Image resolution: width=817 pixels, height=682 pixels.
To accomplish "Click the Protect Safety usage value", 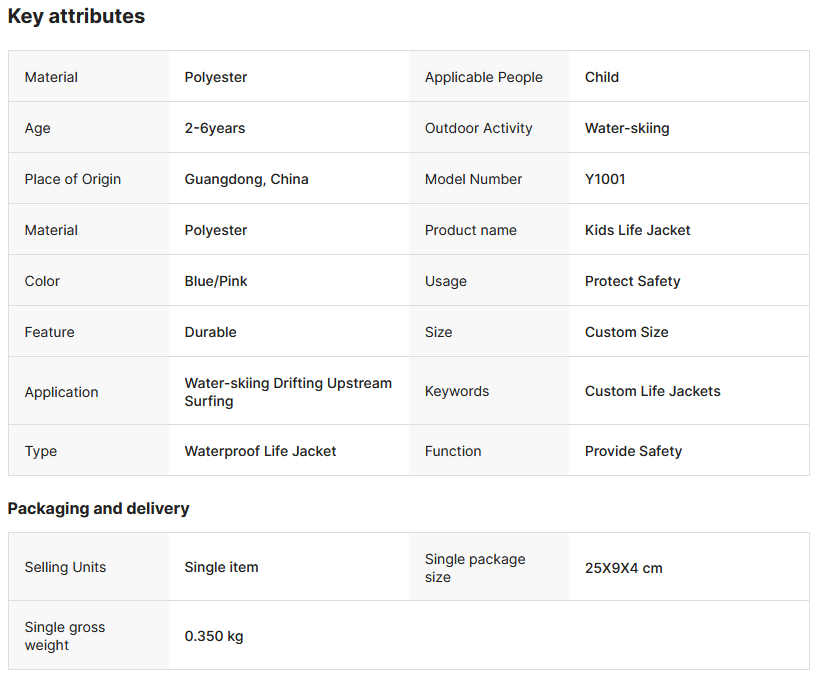I will pos(632,281).
